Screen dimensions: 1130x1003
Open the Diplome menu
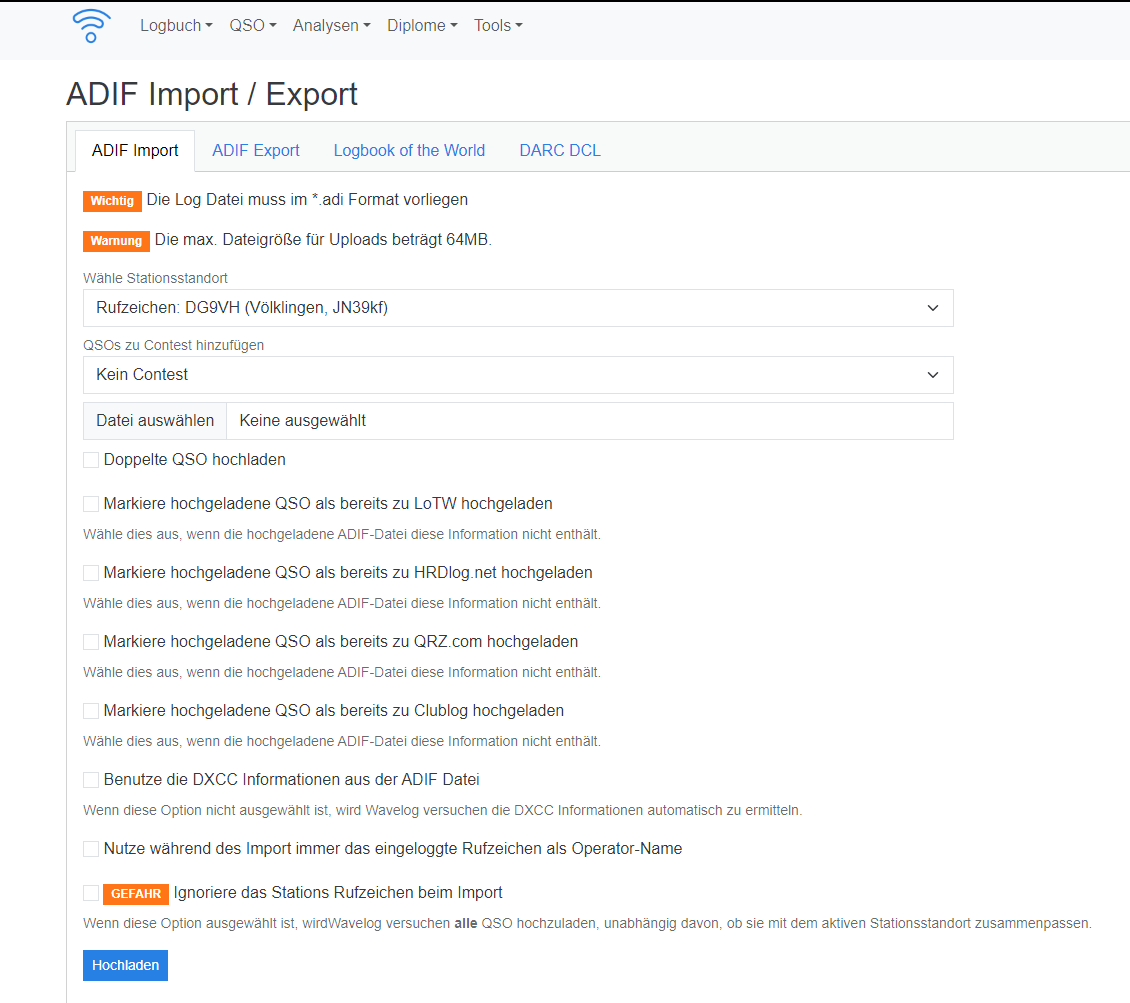coord(422,26)
